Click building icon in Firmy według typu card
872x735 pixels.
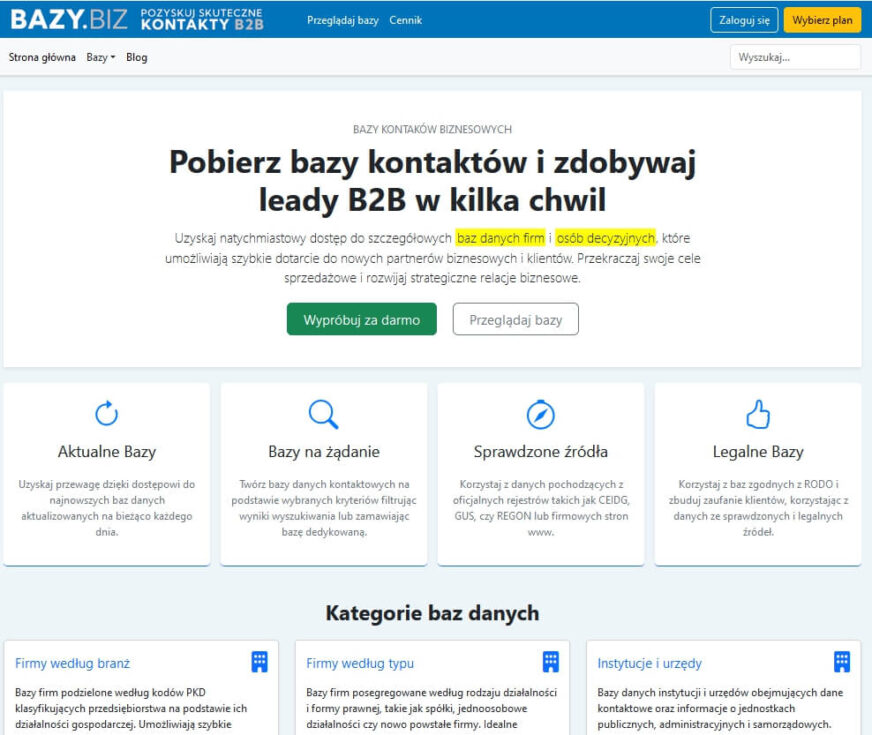click(550, 662)
